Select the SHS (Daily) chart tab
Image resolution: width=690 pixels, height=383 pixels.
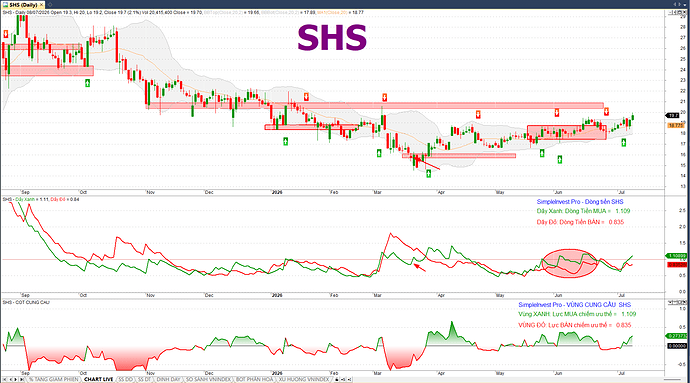click(23, 5)
